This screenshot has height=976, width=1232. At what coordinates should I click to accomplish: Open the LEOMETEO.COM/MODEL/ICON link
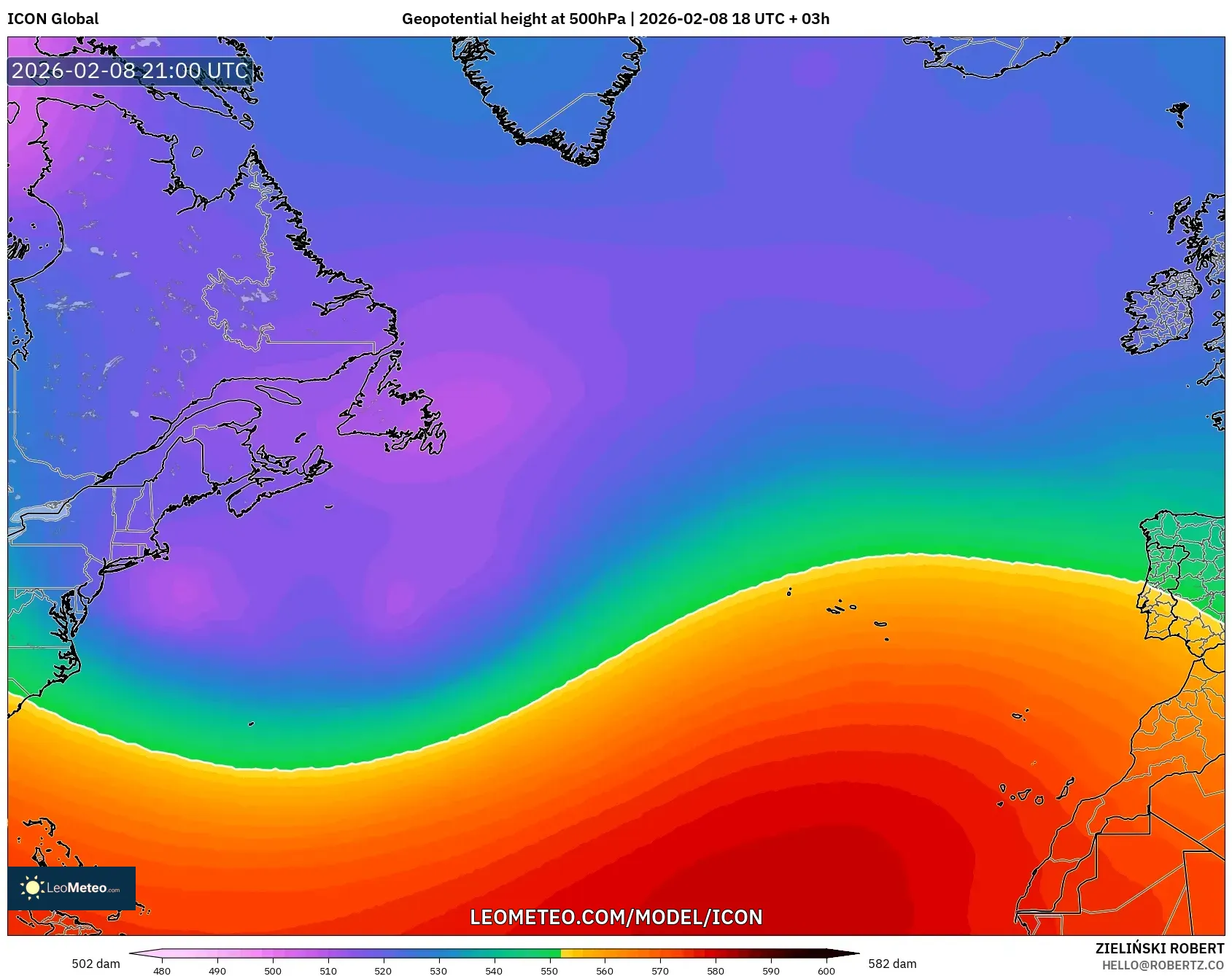tap(616, 917)
